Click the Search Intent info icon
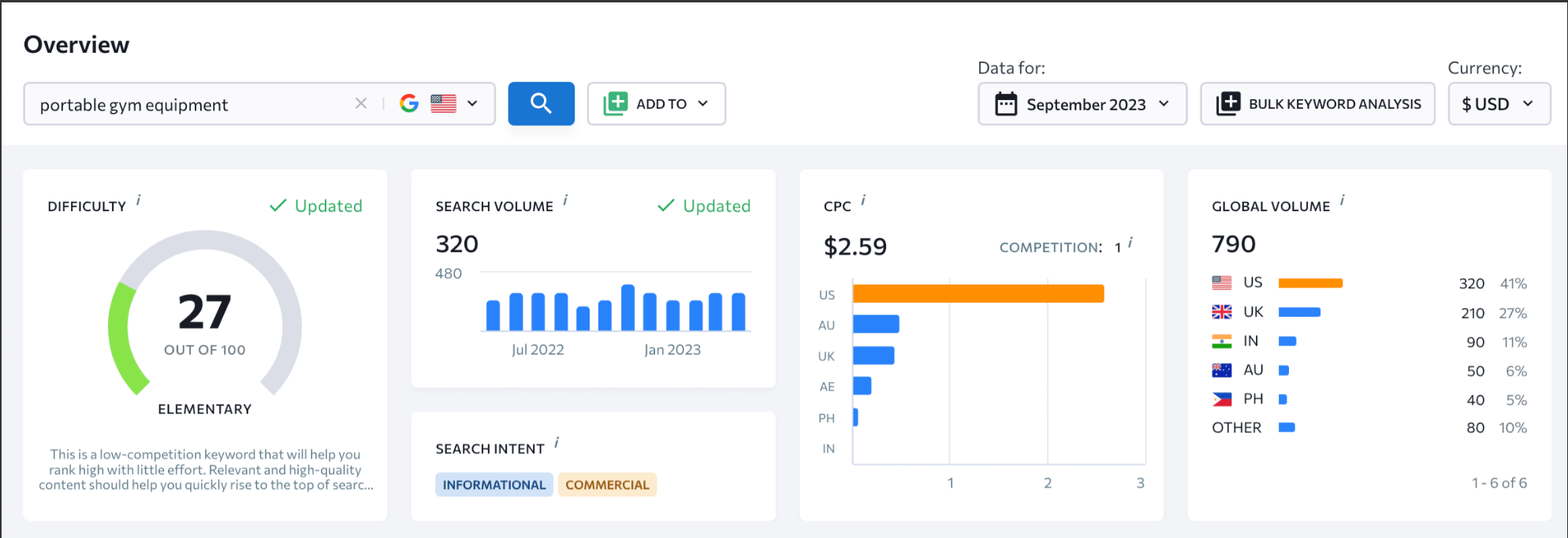 [x=557, y=443]
